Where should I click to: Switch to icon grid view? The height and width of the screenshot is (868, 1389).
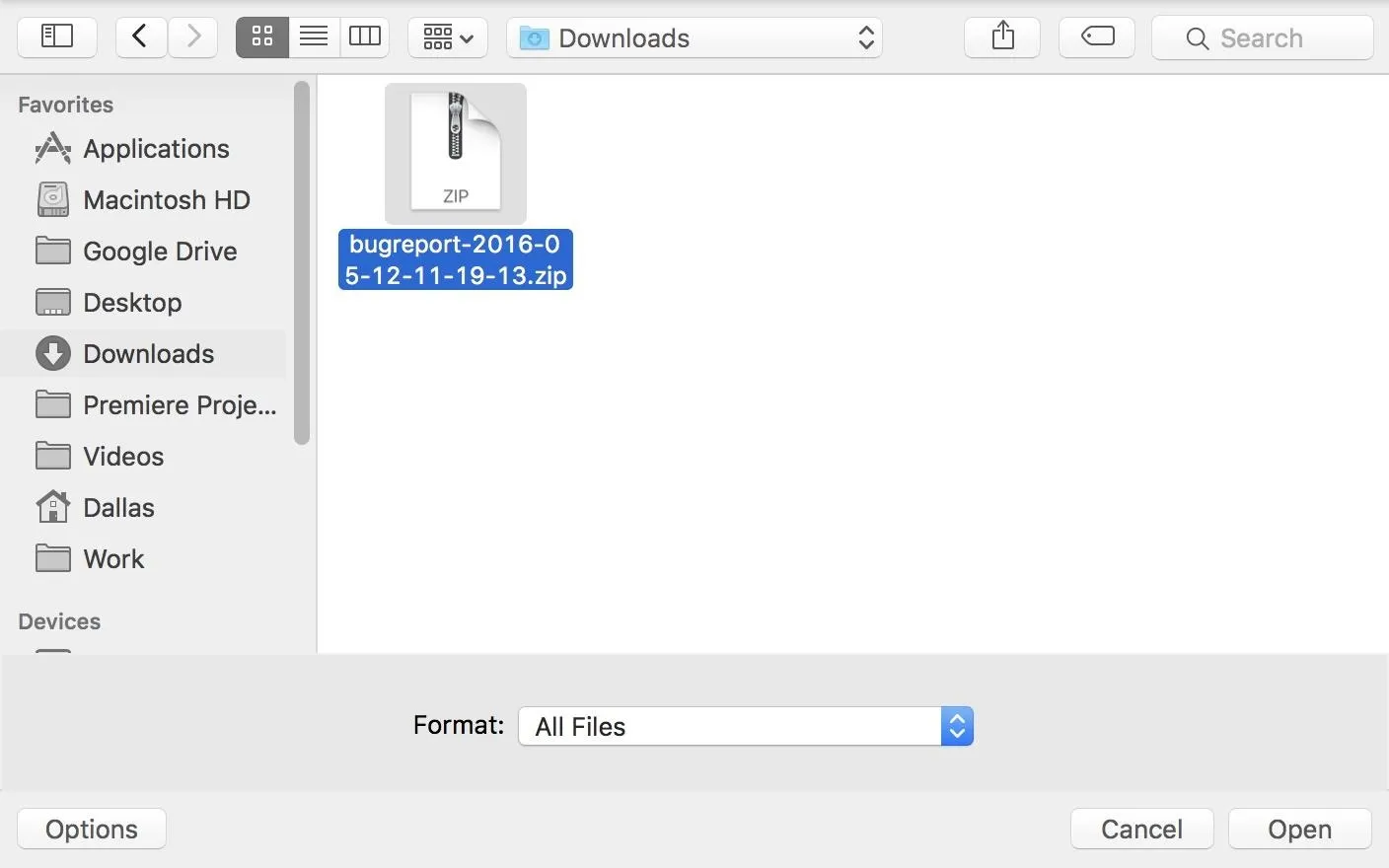(x=262, y=37)
